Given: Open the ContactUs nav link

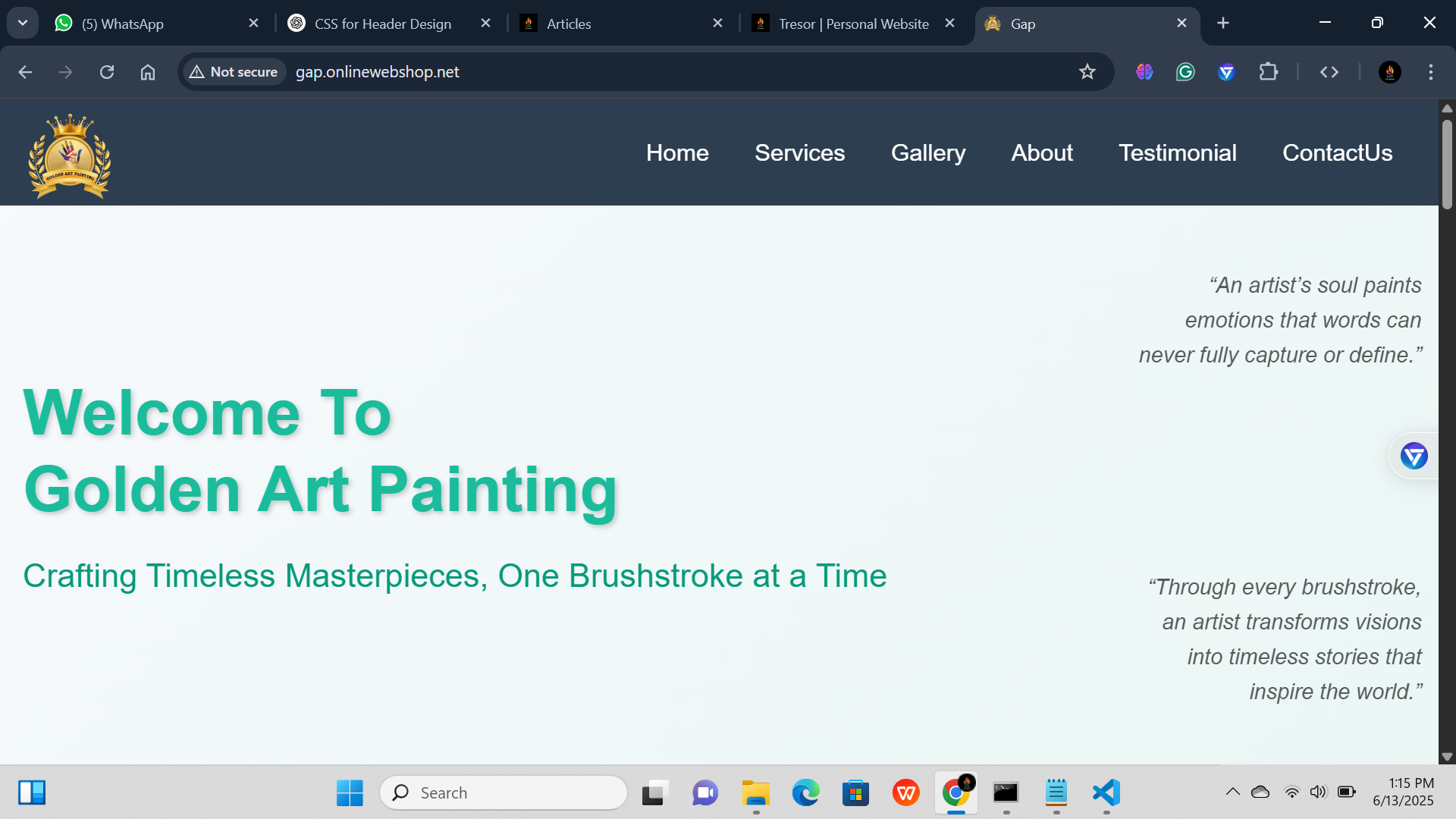Looking at the screenshot, I should coord(1337,152).
